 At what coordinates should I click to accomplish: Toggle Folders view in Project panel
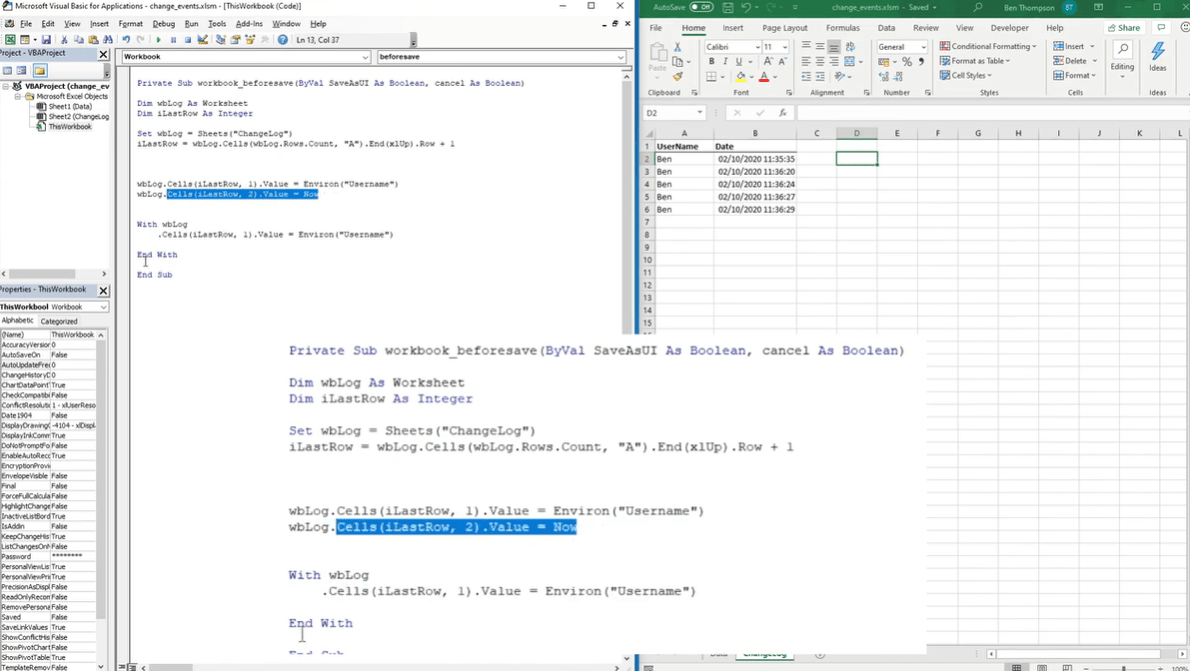tap(40, 71)
